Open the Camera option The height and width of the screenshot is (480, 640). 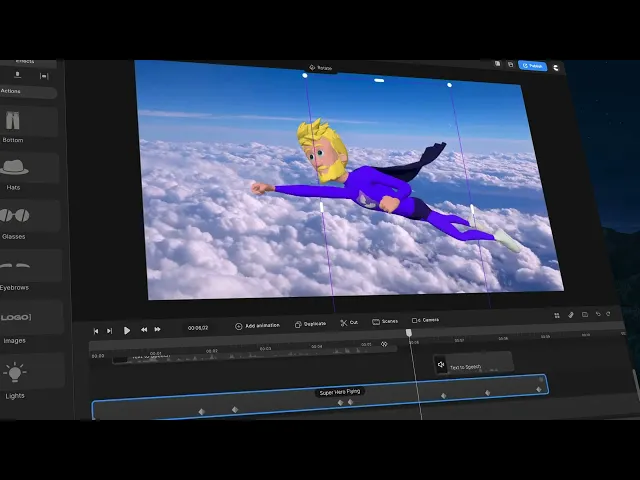(x=425, y=320)
